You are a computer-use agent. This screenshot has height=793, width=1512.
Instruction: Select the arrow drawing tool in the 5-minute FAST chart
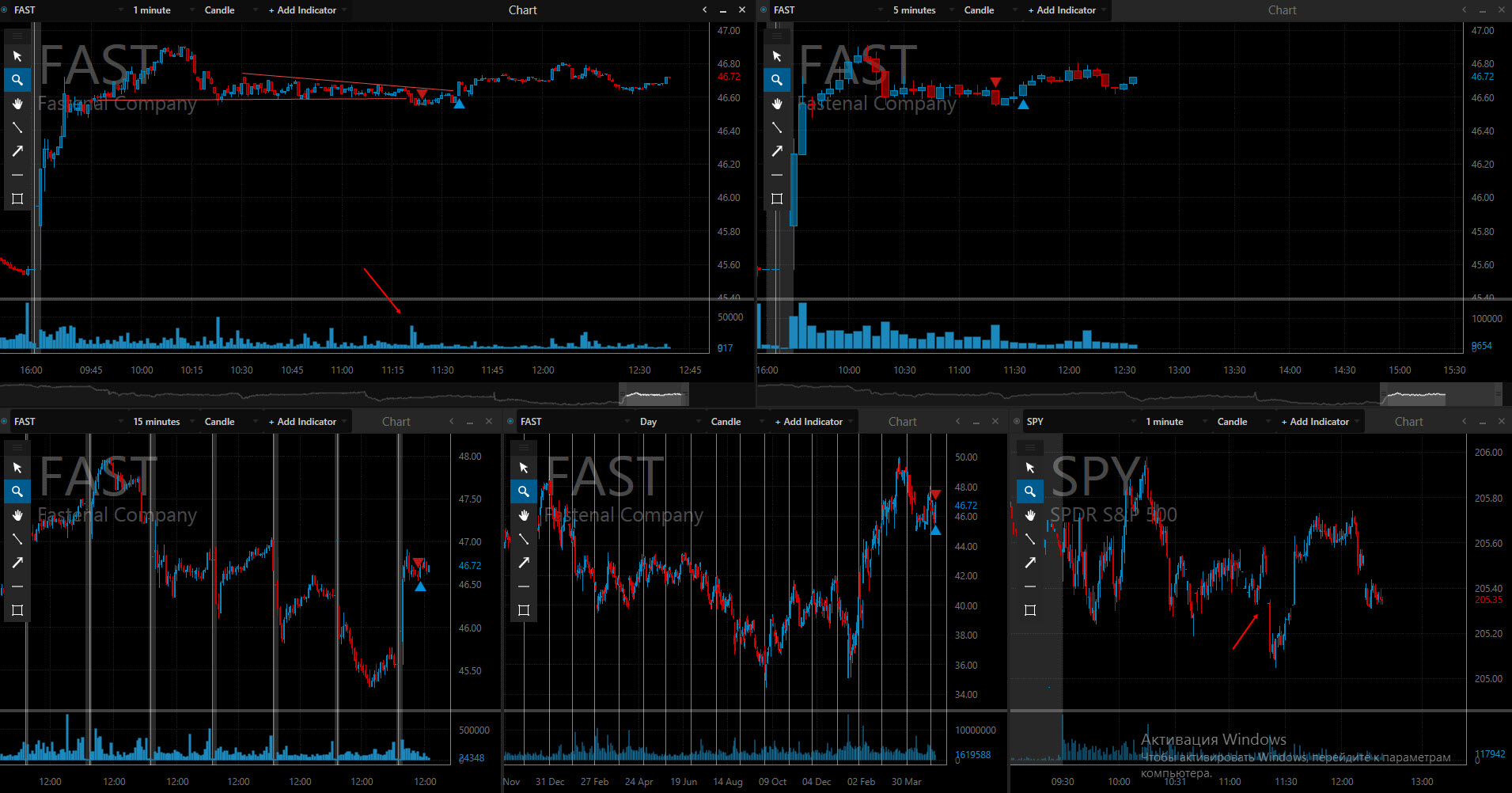(x=777, y=151)
